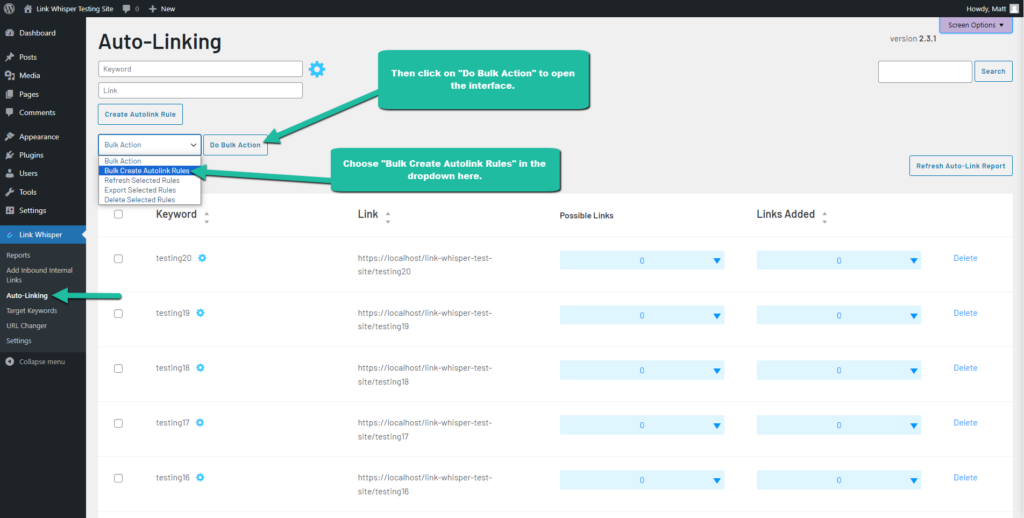
Task: Tick the select-all checkbox in table header
Action: coord(118,214)
